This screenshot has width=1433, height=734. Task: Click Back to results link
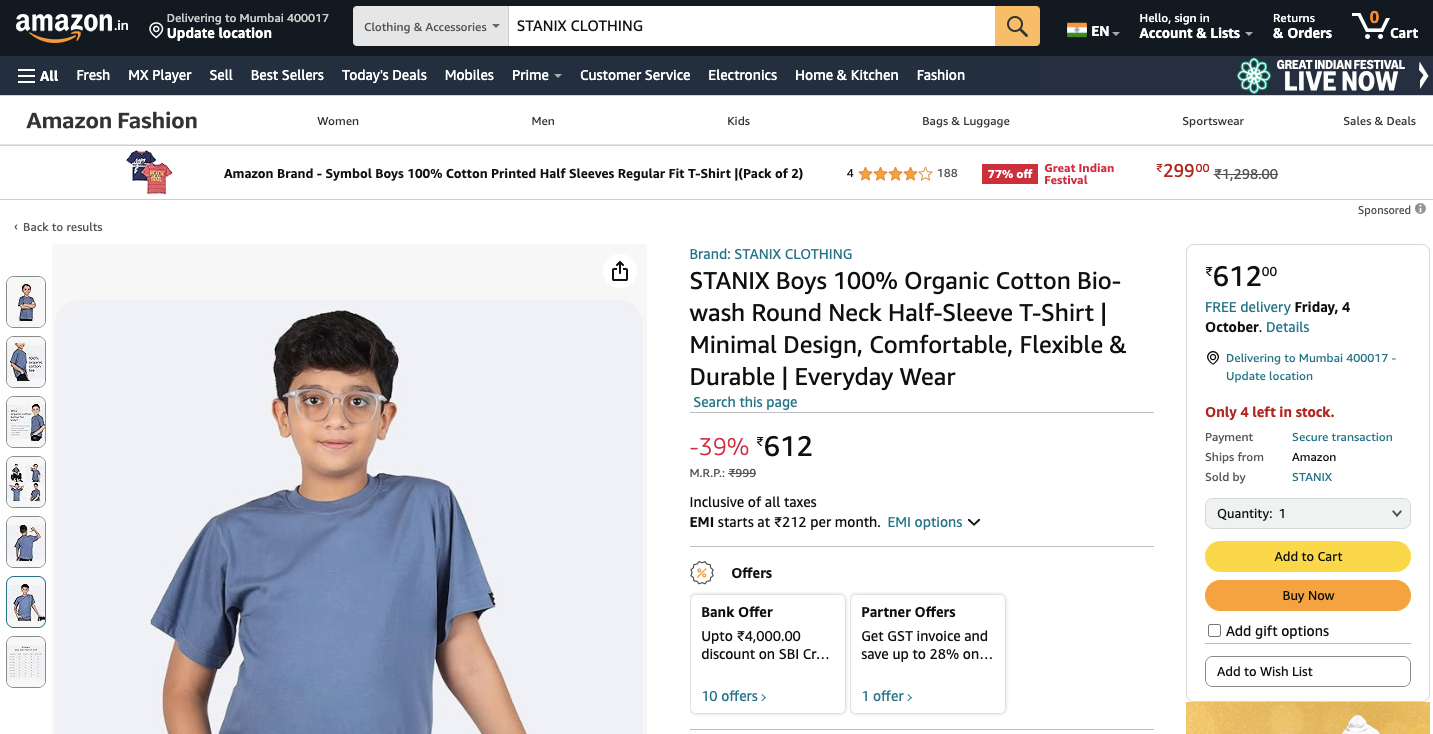pyautogui.click(x=62, y=227)
